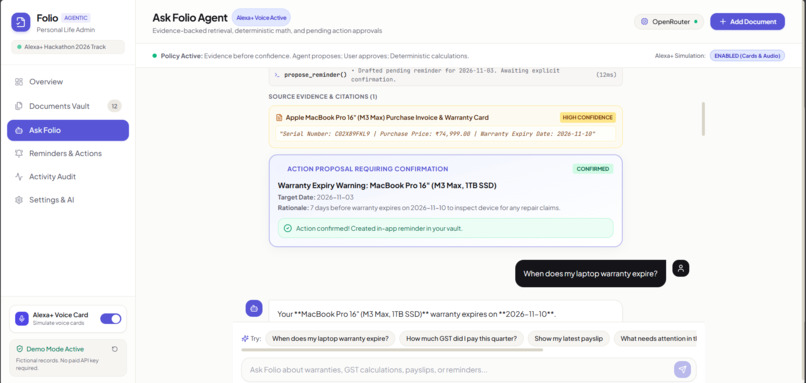Click the AGENTIC badge next to Folio

[76, 18]
